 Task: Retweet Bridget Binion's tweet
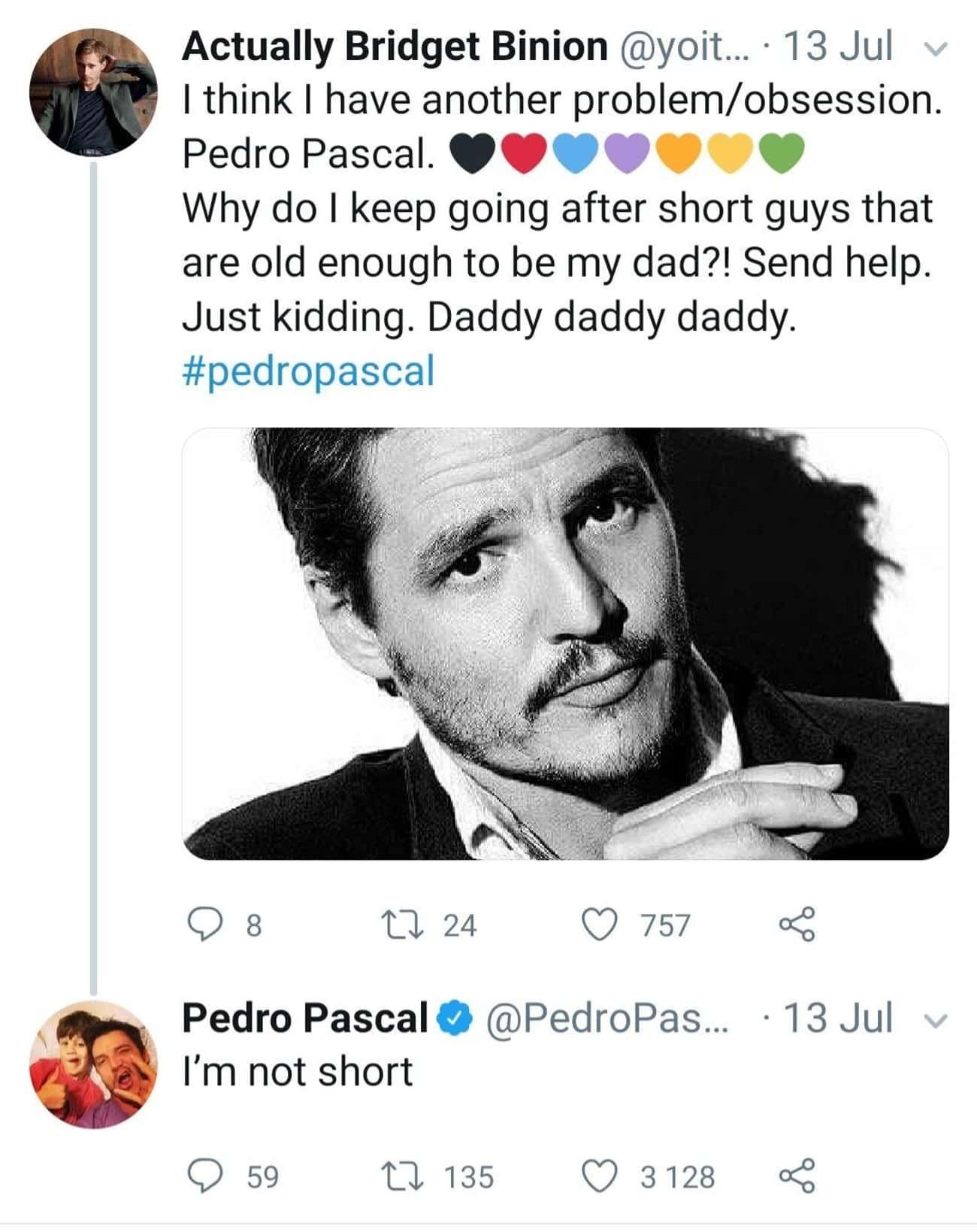[x=396, y=925]
